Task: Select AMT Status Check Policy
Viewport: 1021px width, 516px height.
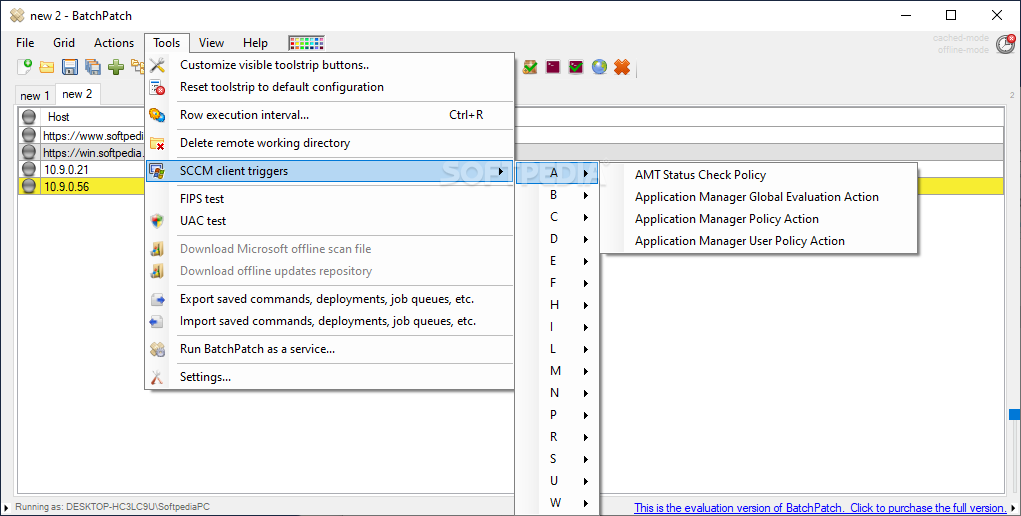Action: pyautogui.click(x=759, y=175)
